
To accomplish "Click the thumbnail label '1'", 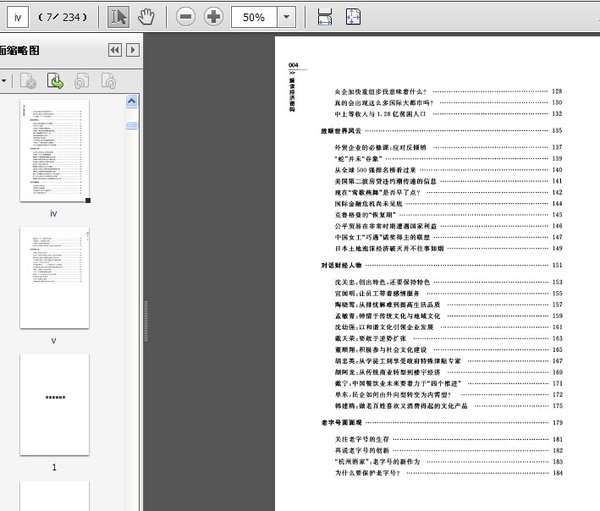I will tap(54, 467).
